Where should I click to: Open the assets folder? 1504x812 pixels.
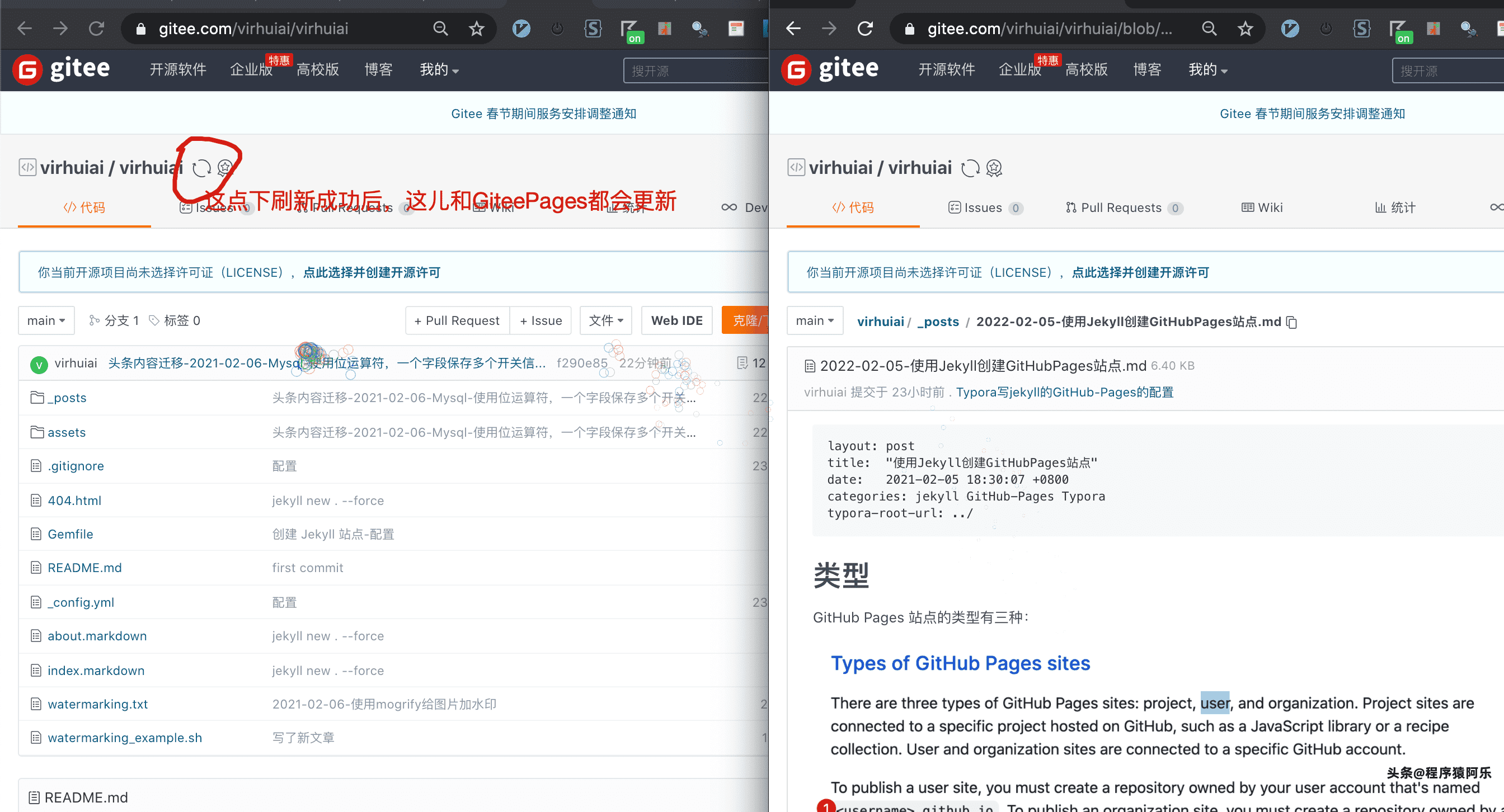[67, 432]
